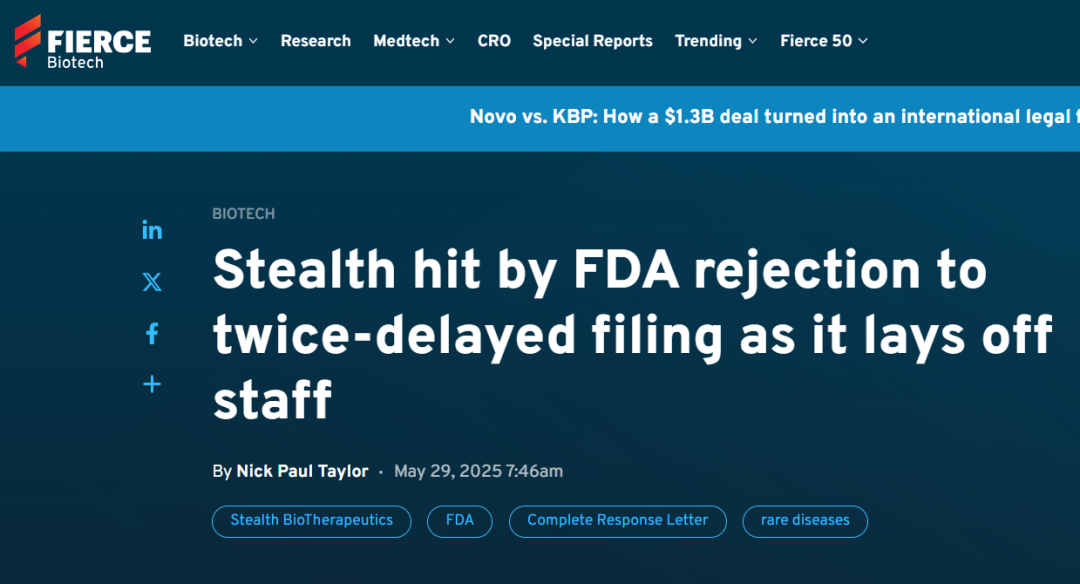Viewport: 1080px width, 584px height.
Task: Go to the Research section
Action: [x=315, y=41]
